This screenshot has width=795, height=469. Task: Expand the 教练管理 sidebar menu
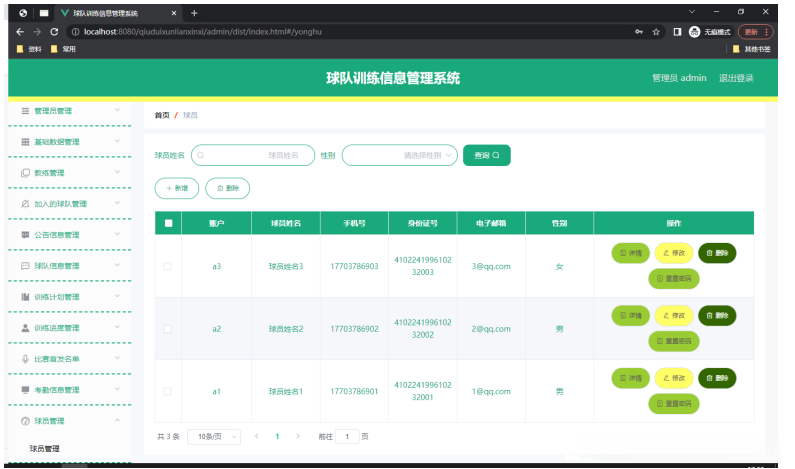pos(70,173)
